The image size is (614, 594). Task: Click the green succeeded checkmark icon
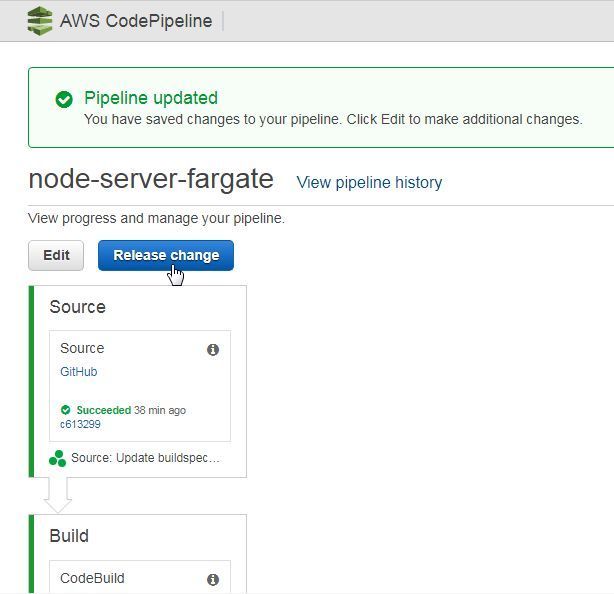coord(65,410)
